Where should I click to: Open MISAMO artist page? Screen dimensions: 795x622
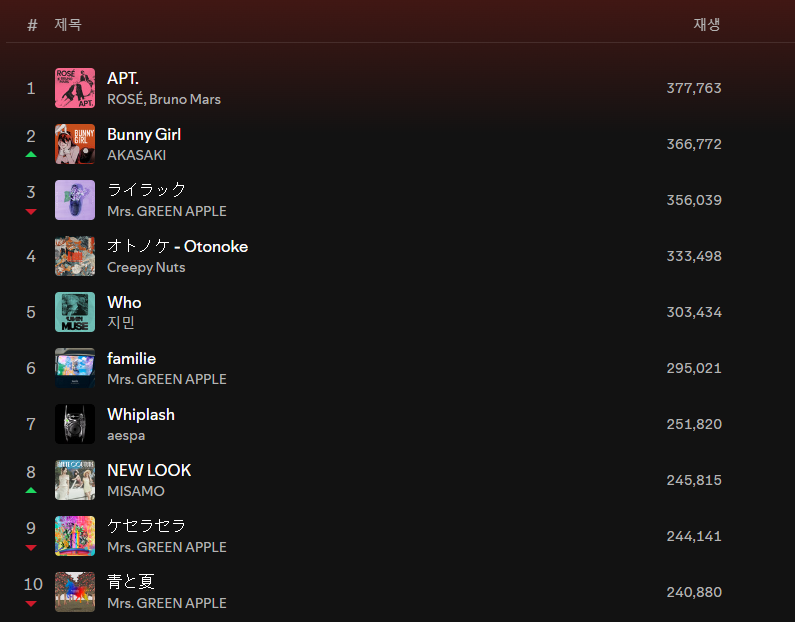136,491
